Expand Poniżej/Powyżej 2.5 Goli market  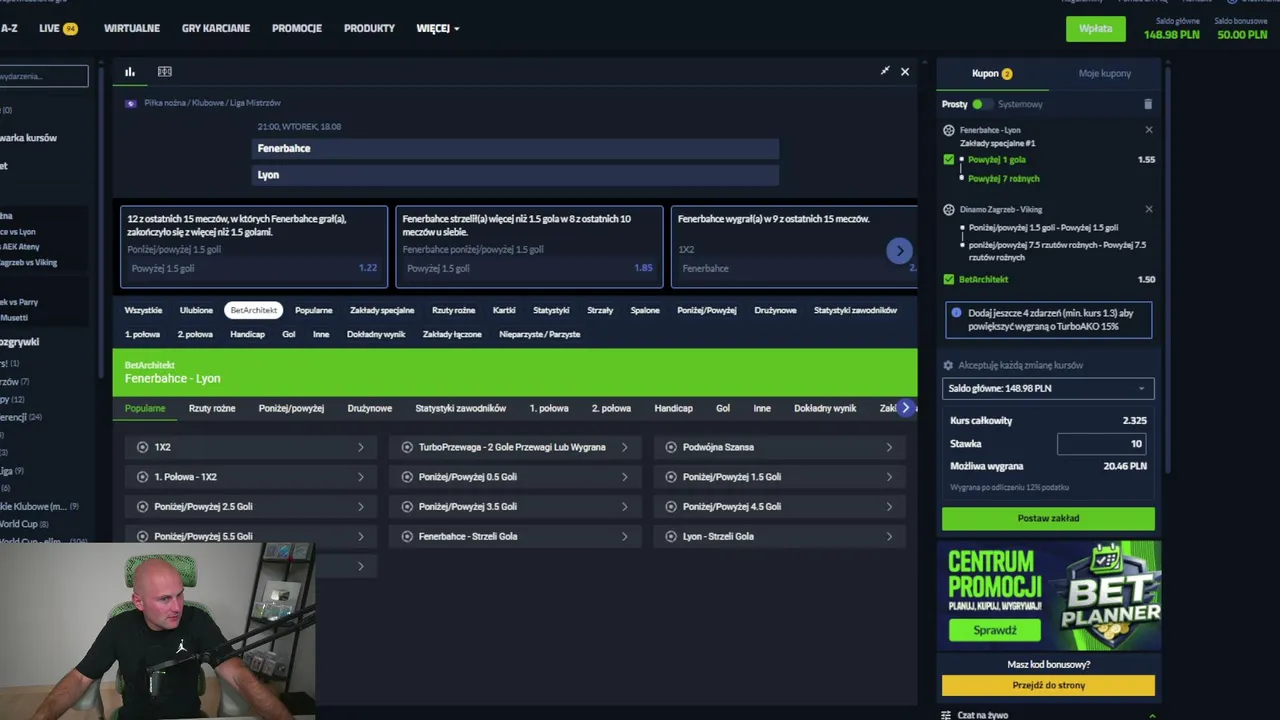pyautogui.click(x=250, y=507)
